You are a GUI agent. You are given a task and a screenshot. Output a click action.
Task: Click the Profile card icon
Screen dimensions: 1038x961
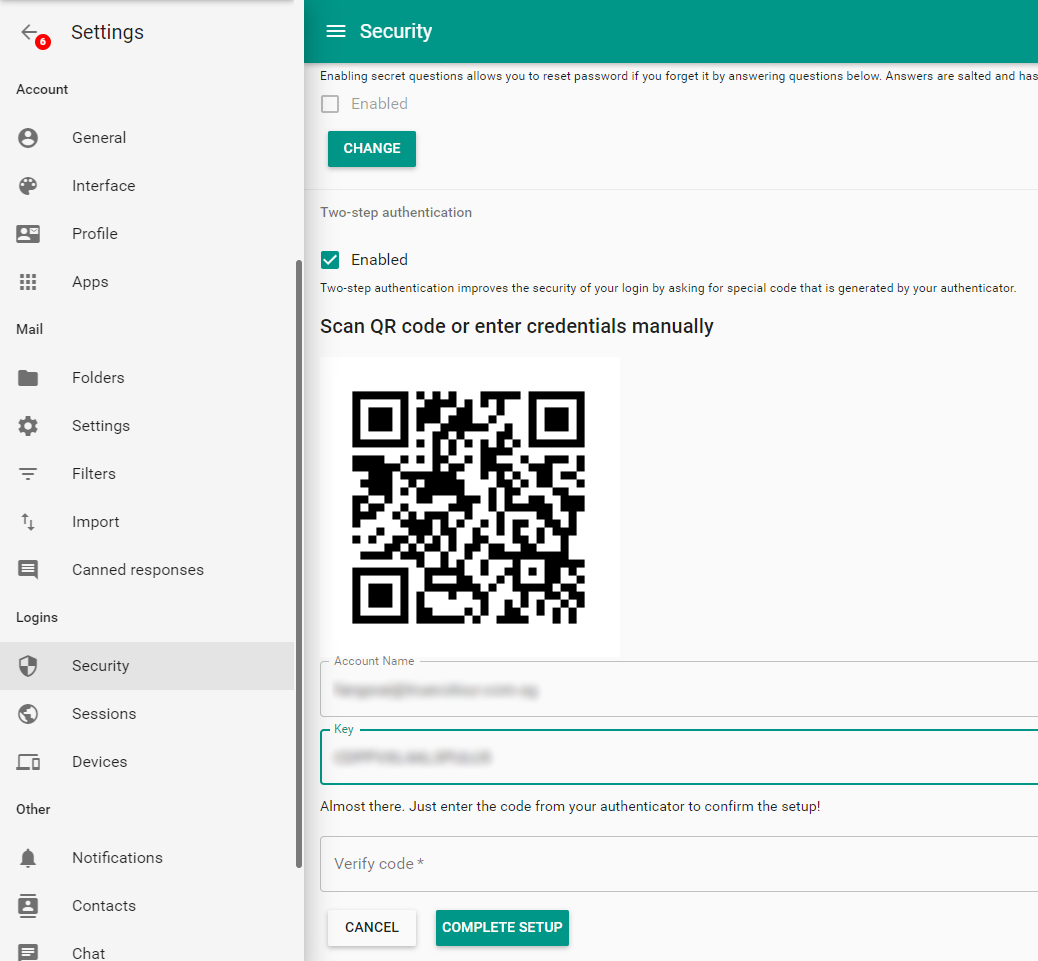point(28,234)
